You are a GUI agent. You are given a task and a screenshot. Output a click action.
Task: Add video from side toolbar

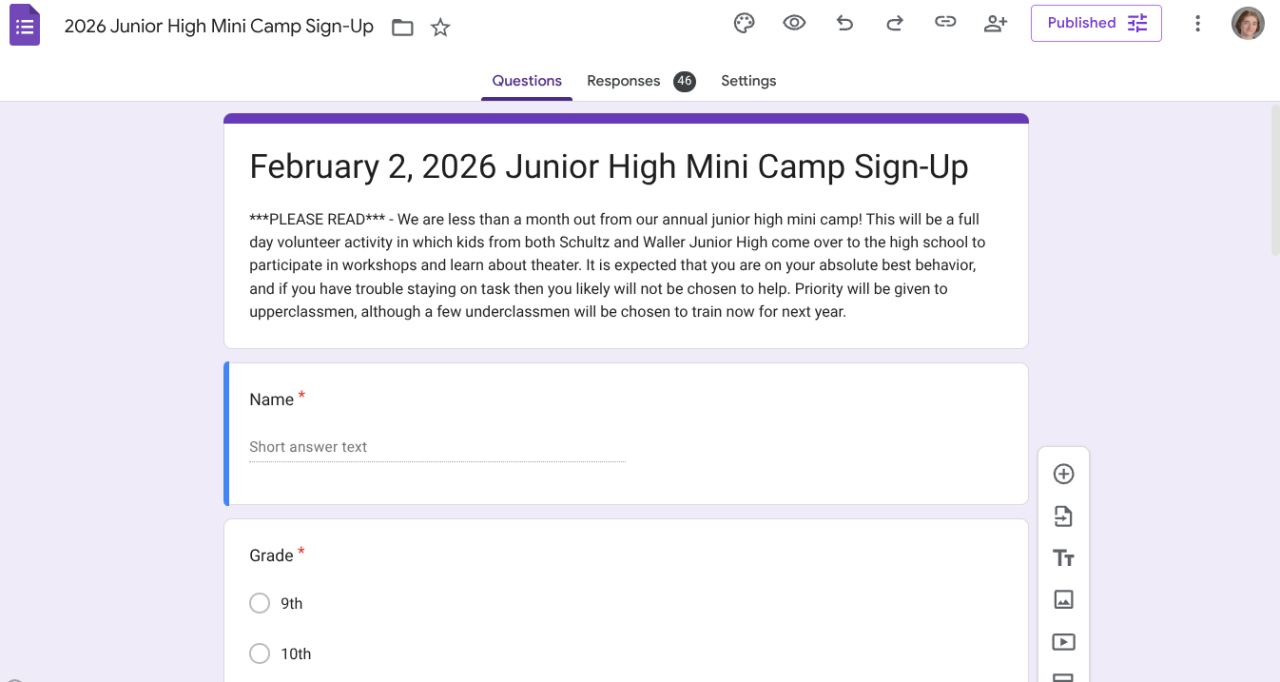pyautogui.click(x=1063, y=642)
